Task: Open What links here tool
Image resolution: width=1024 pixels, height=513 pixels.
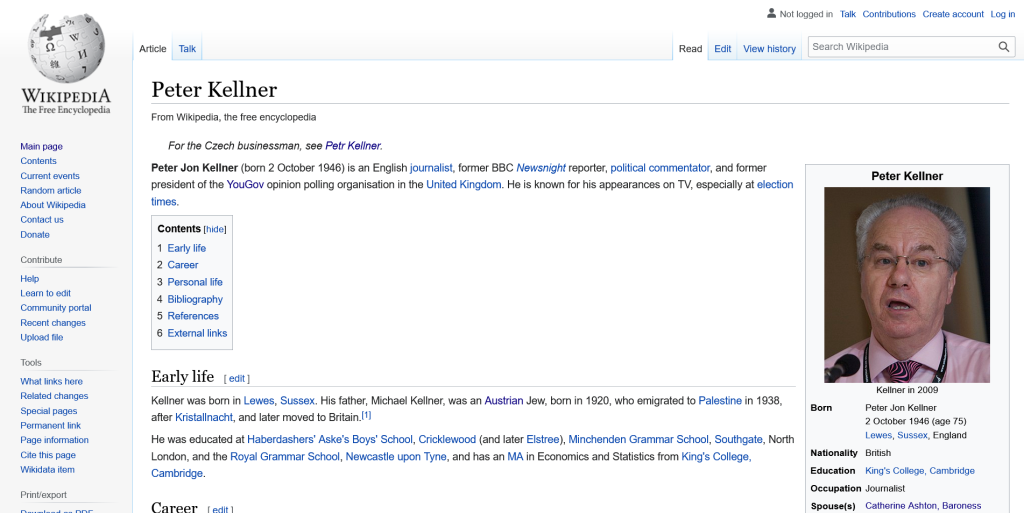Action: pyautogui.click(x=52, y=381)
